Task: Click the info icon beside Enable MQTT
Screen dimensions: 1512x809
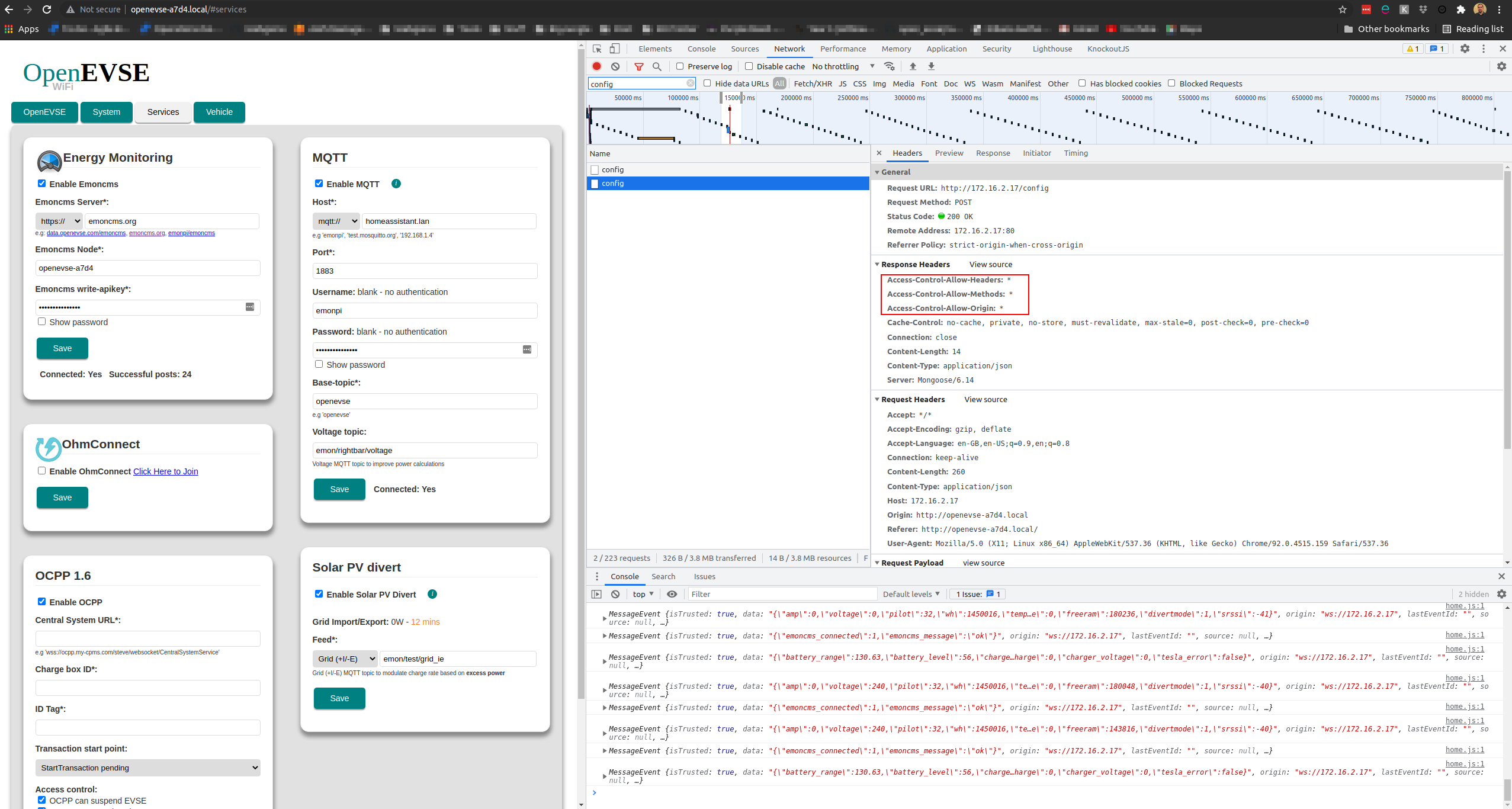Action: click(396, 184)
